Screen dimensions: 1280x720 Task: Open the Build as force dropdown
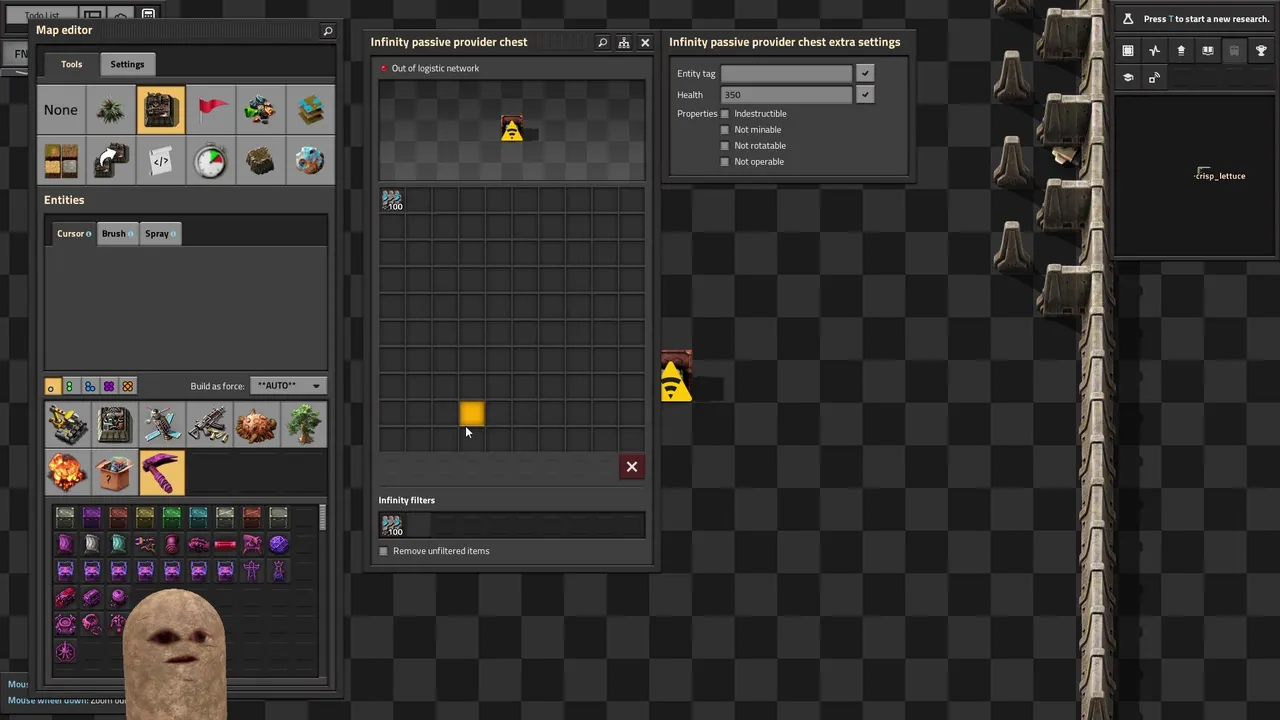point(288,386)
